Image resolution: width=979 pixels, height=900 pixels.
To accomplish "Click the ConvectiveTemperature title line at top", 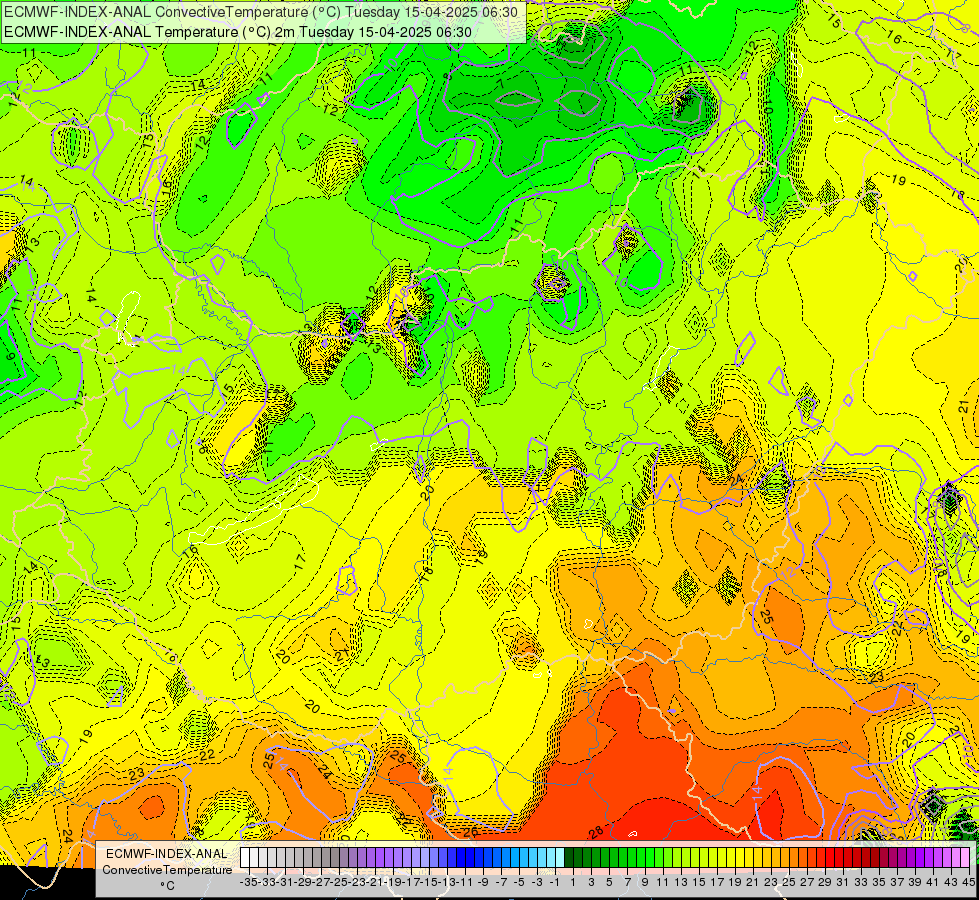I will tap(261, 11).
